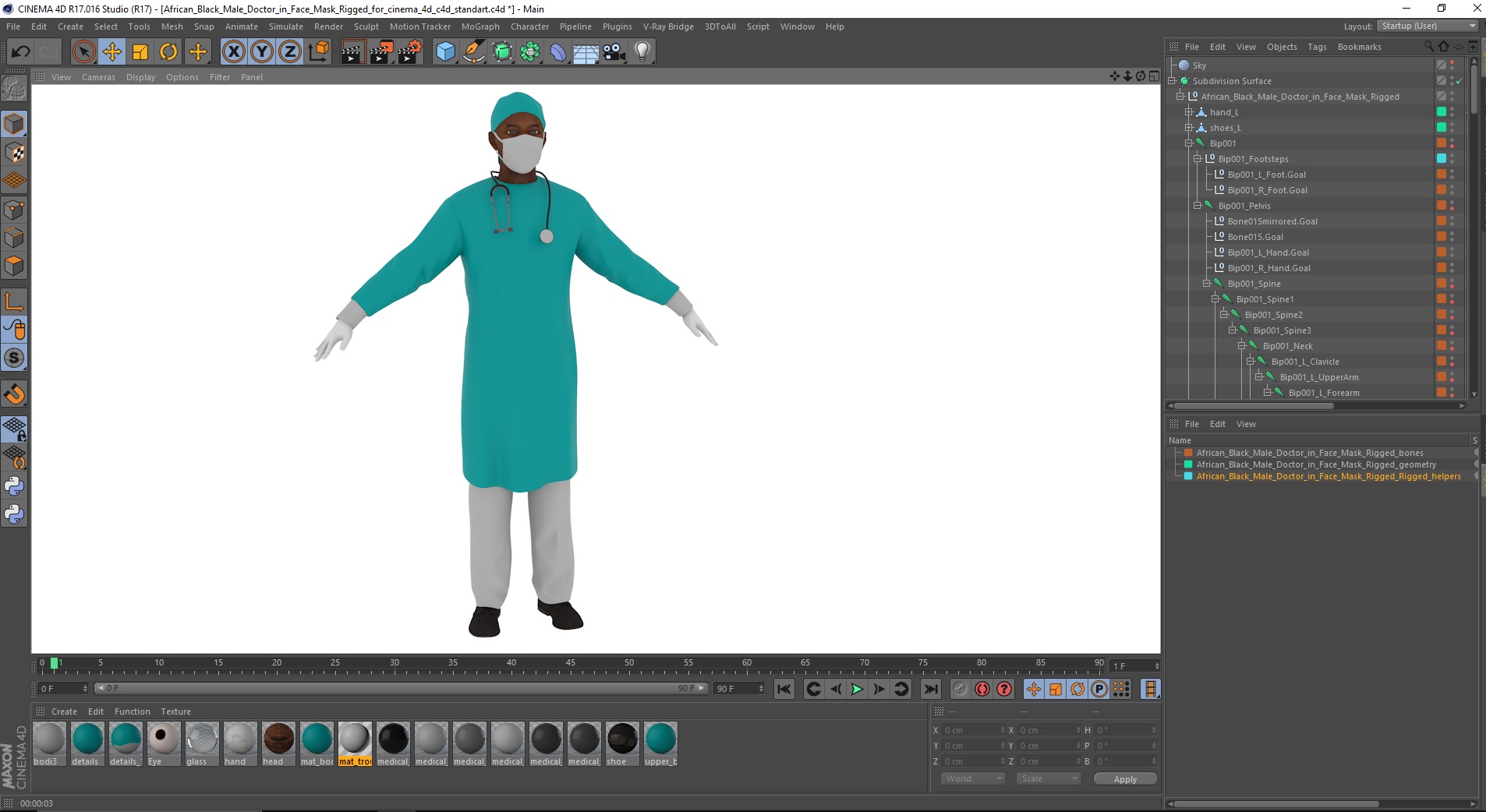Select the Rigged_geometry layer row
Screen dimensions: 1486x812
pyautogui.click(x=1316, y=464)
